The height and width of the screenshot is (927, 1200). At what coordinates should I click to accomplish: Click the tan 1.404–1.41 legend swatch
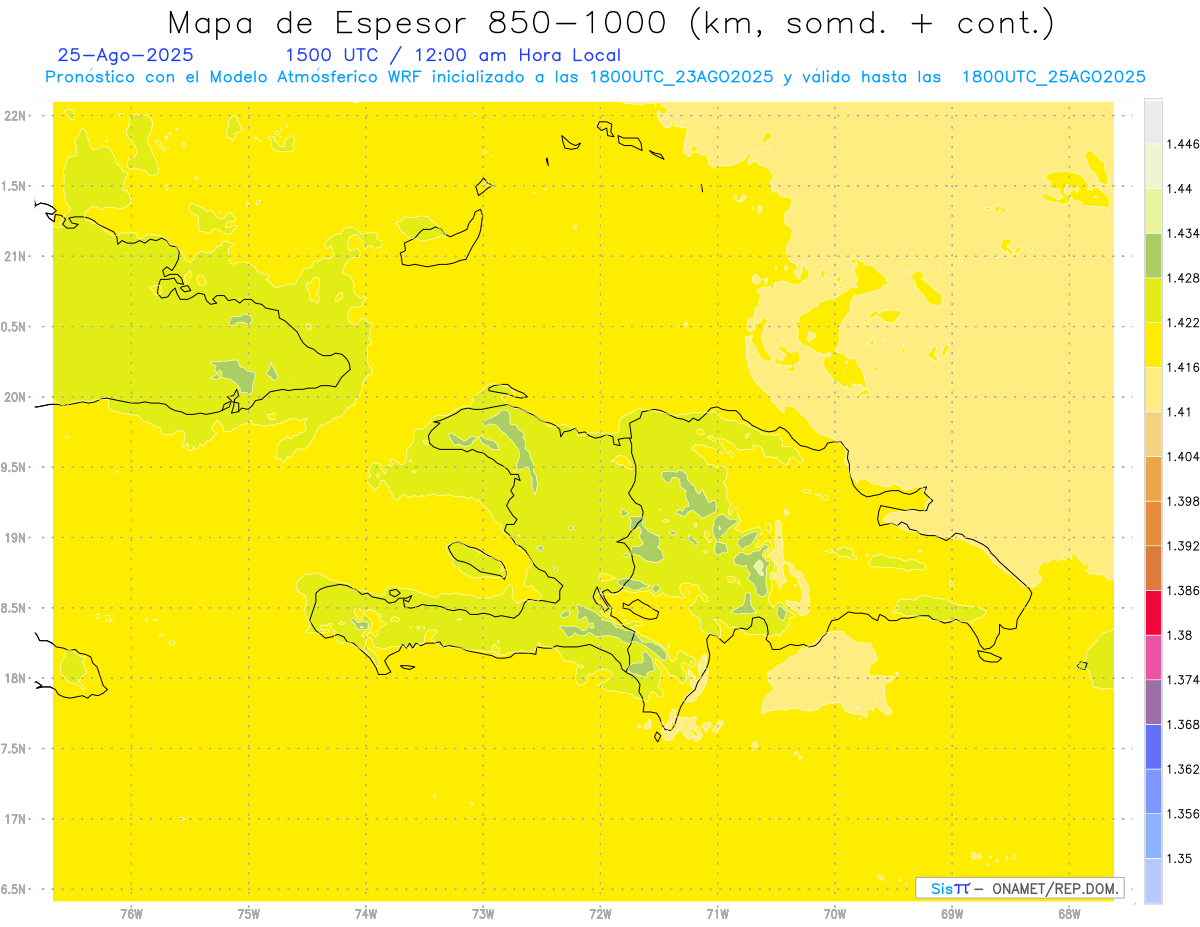[x=1153, y=434]
